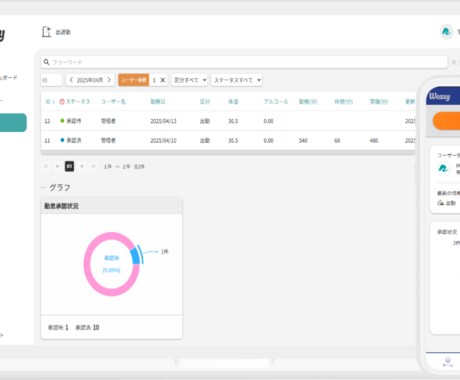Viewport: 460px width, 380px height.
Task: Select page 01 in pagination
Action: (69, 166)
